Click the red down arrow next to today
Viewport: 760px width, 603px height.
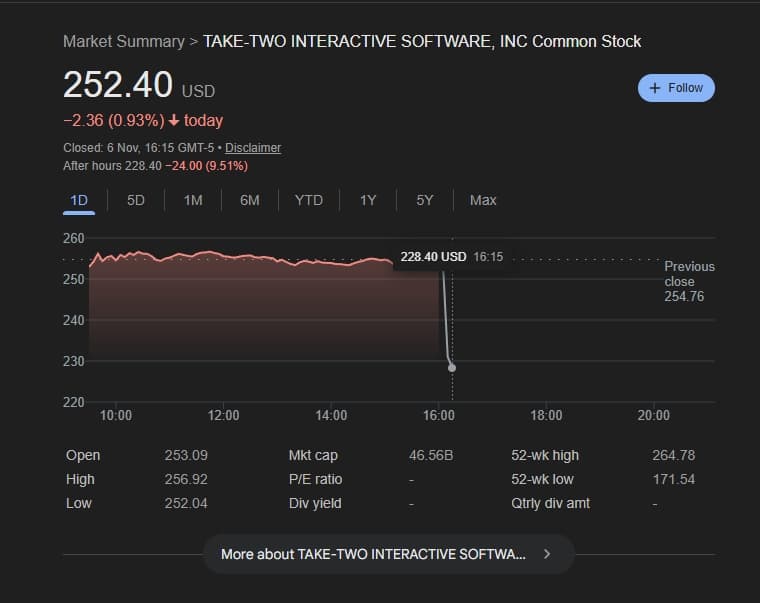pos(174,121)
